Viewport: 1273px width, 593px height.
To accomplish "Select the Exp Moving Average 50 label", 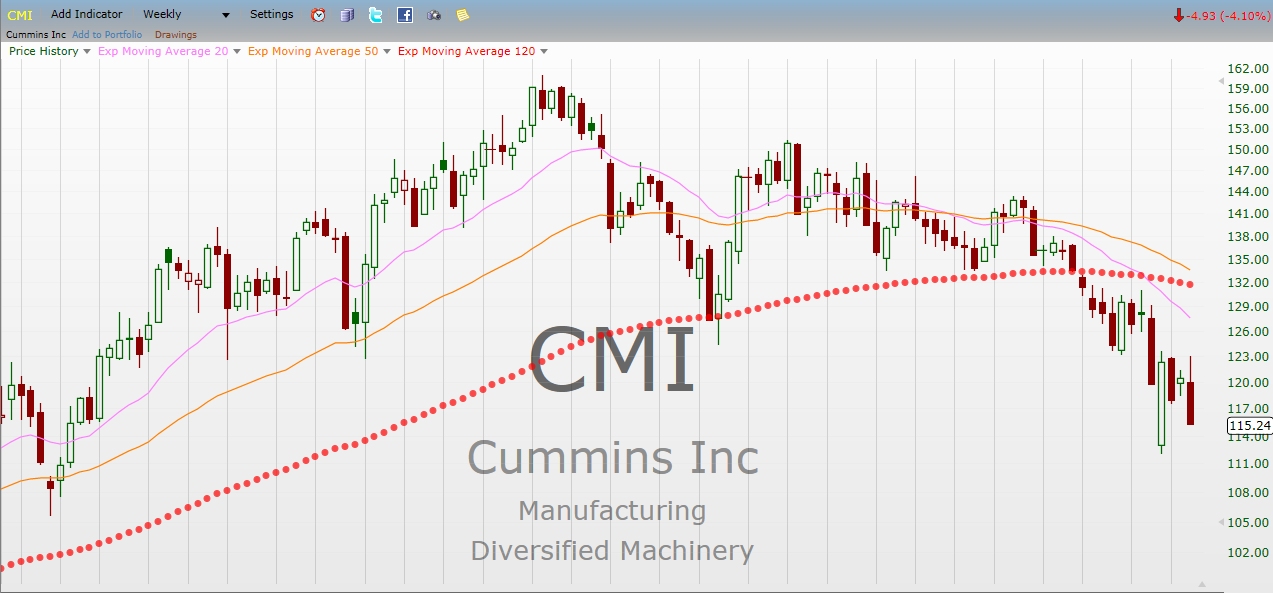I will 313,51.
